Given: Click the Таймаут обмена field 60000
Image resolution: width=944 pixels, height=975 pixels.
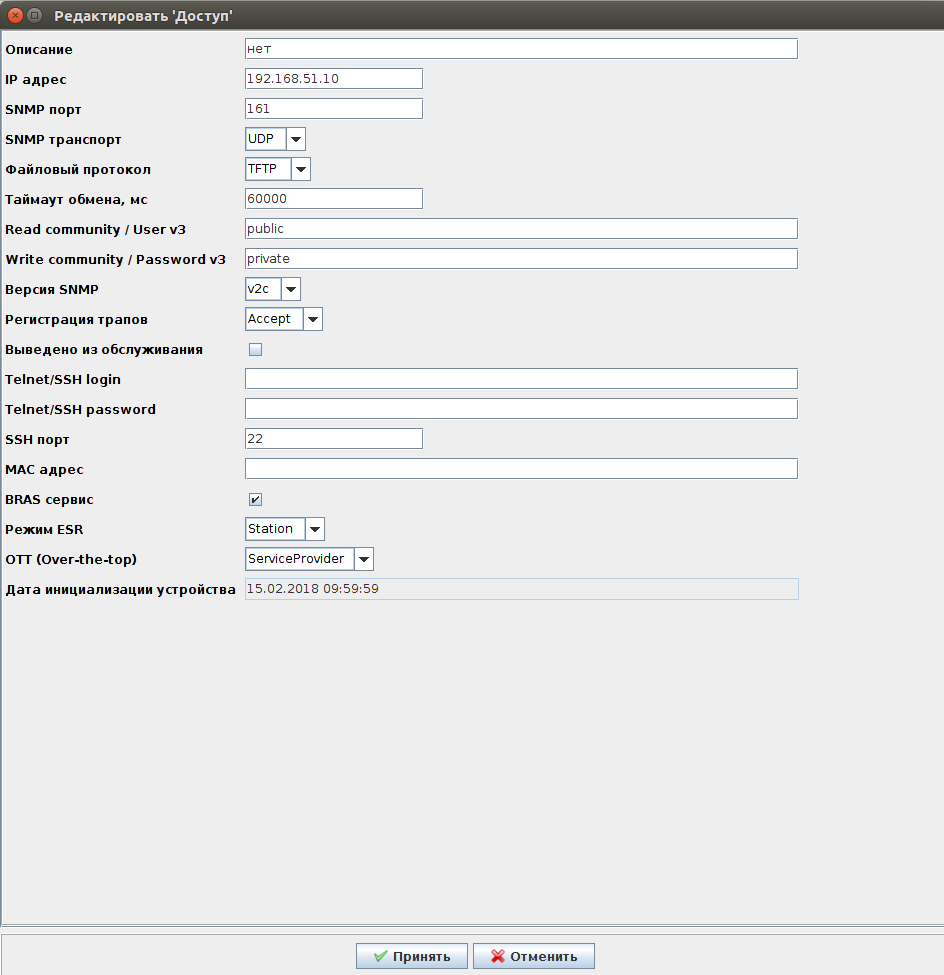Looking at the screenshot, I should tap(334, 198).
